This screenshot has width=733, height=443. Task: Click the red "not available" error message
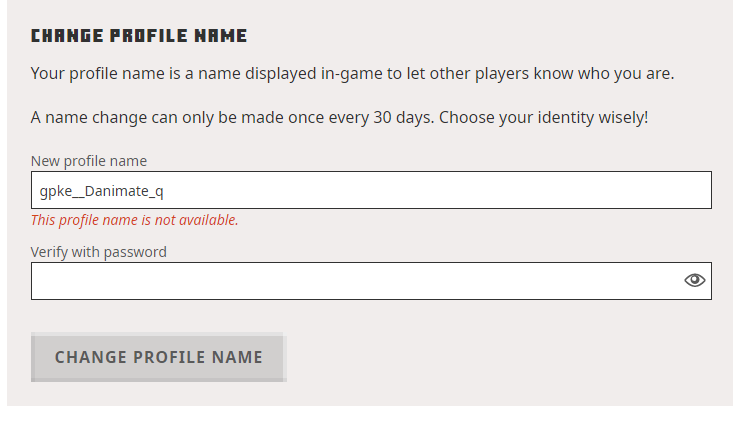pyautogui.click(x=134, y=220)
